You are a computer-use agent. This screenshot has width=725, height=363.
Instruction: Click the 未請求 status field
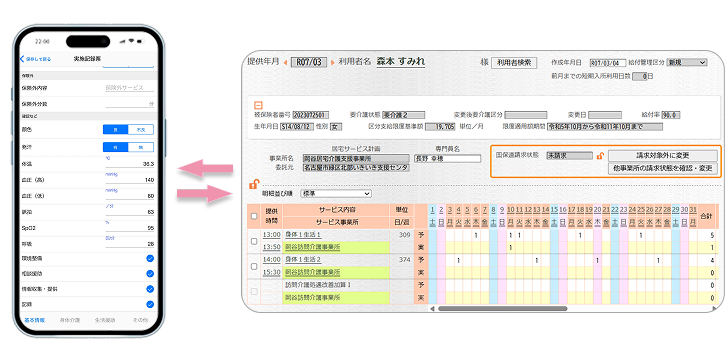[569, 156]
